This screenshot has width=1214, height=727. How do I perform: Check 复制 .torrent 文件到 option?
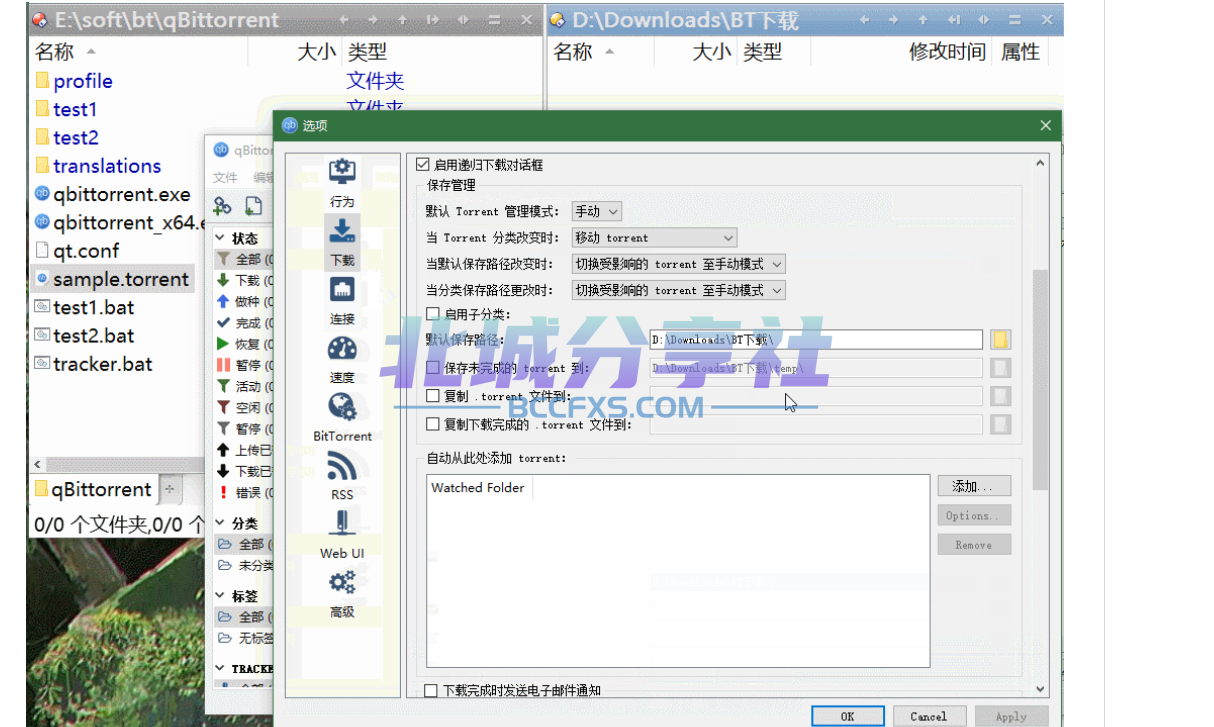click(x=433, y=396)
